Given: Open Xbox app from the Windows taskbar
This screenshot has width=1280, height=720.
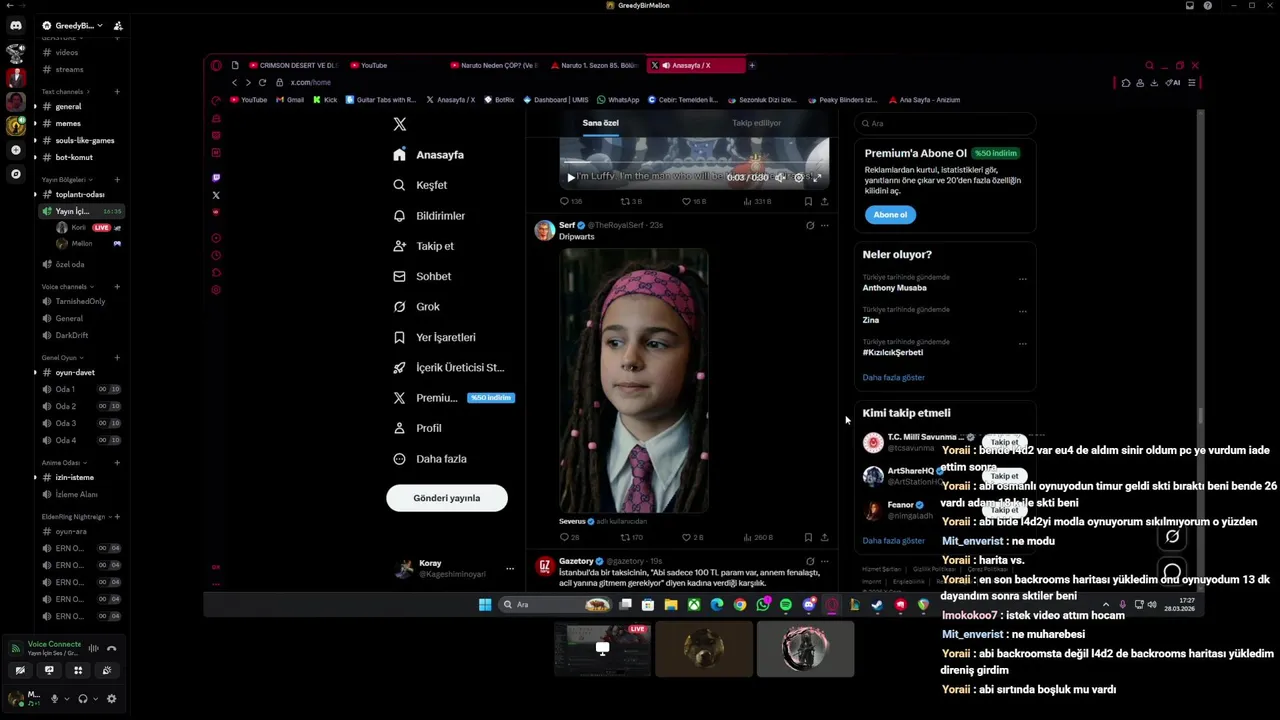Looking at the screenshot, I should click(694, 604).
